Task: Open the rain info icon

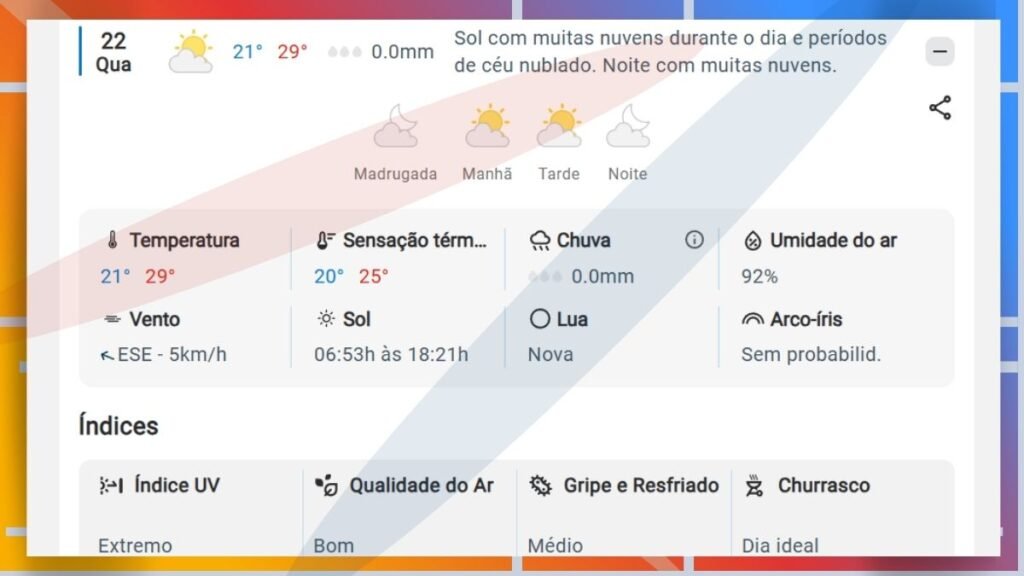Action: (694, 240)
